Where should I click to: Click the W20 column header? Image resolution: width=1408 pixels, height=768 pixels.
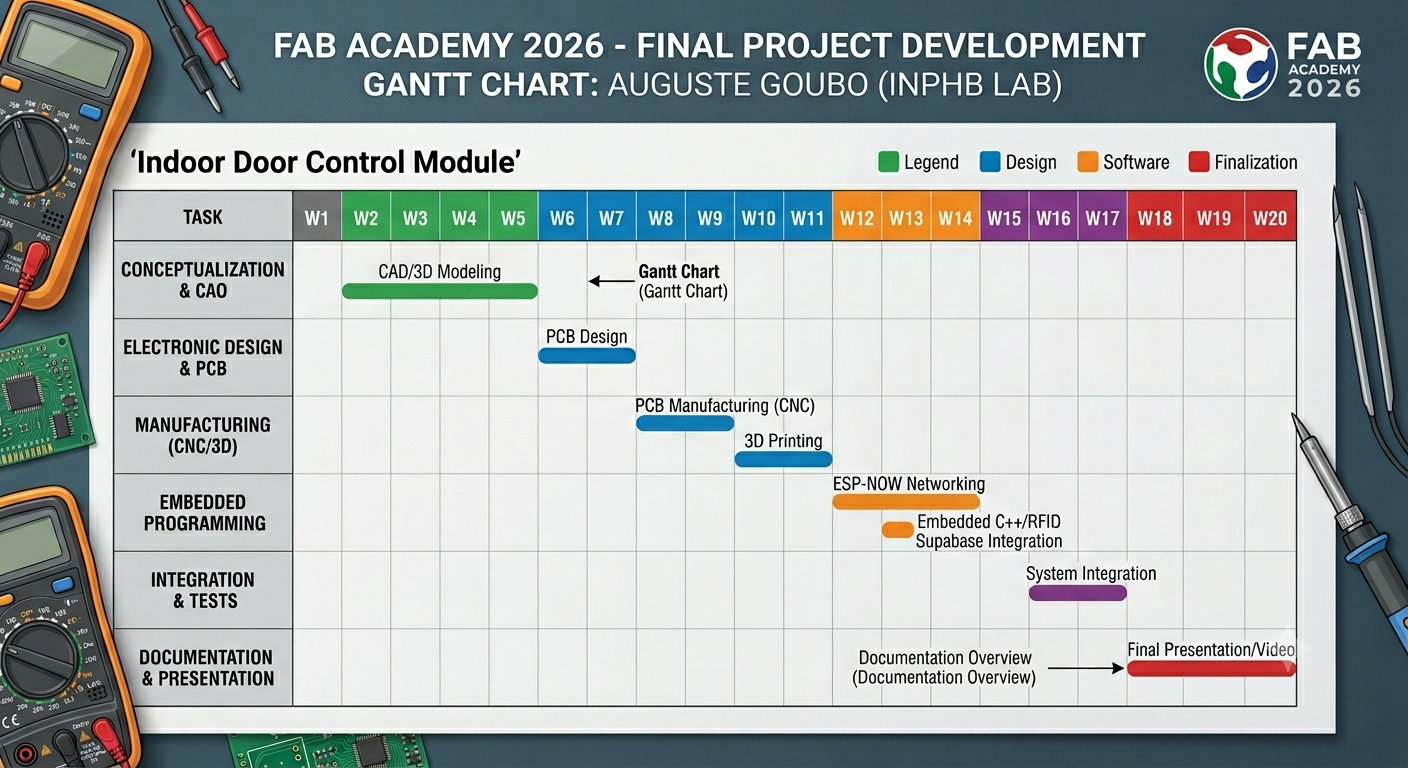tap(1270, 217)
